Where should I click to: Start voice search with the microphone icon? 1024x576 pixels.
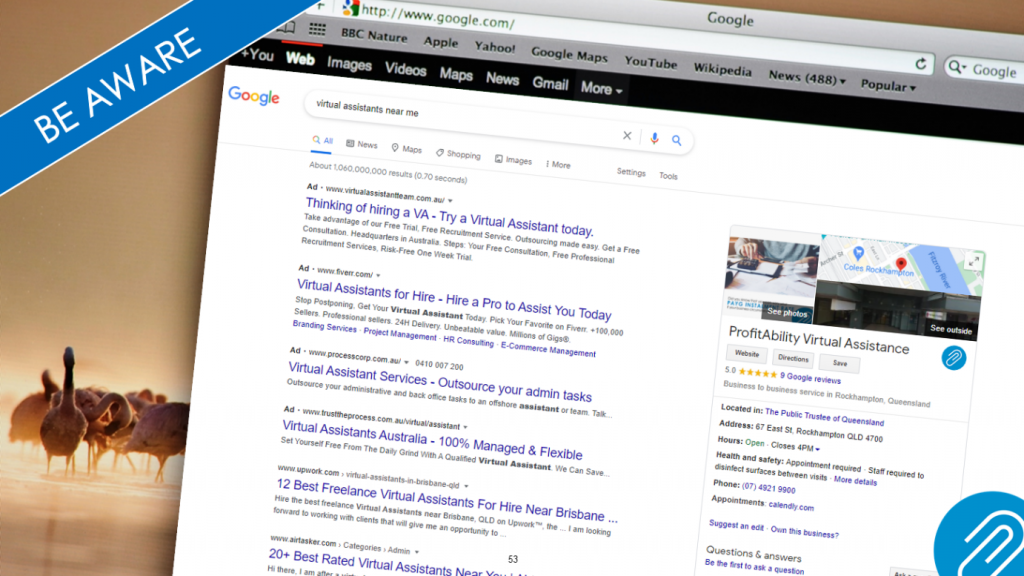click(654, 138)
